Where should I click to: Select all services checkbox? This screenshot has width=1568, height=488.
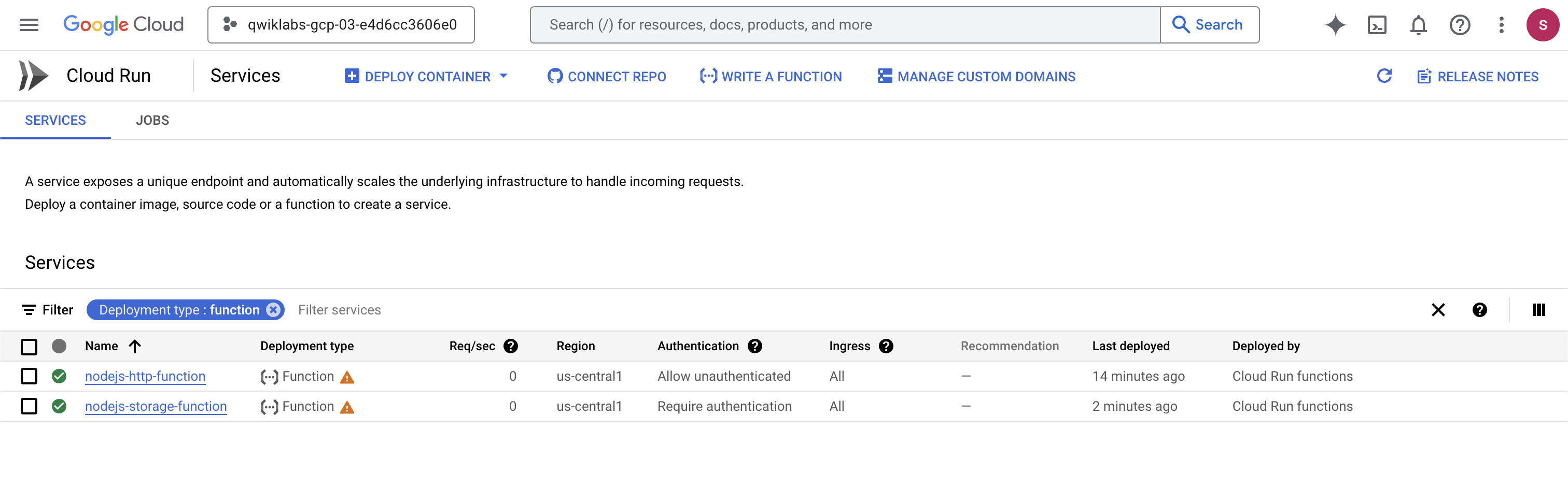click(29, 346)
